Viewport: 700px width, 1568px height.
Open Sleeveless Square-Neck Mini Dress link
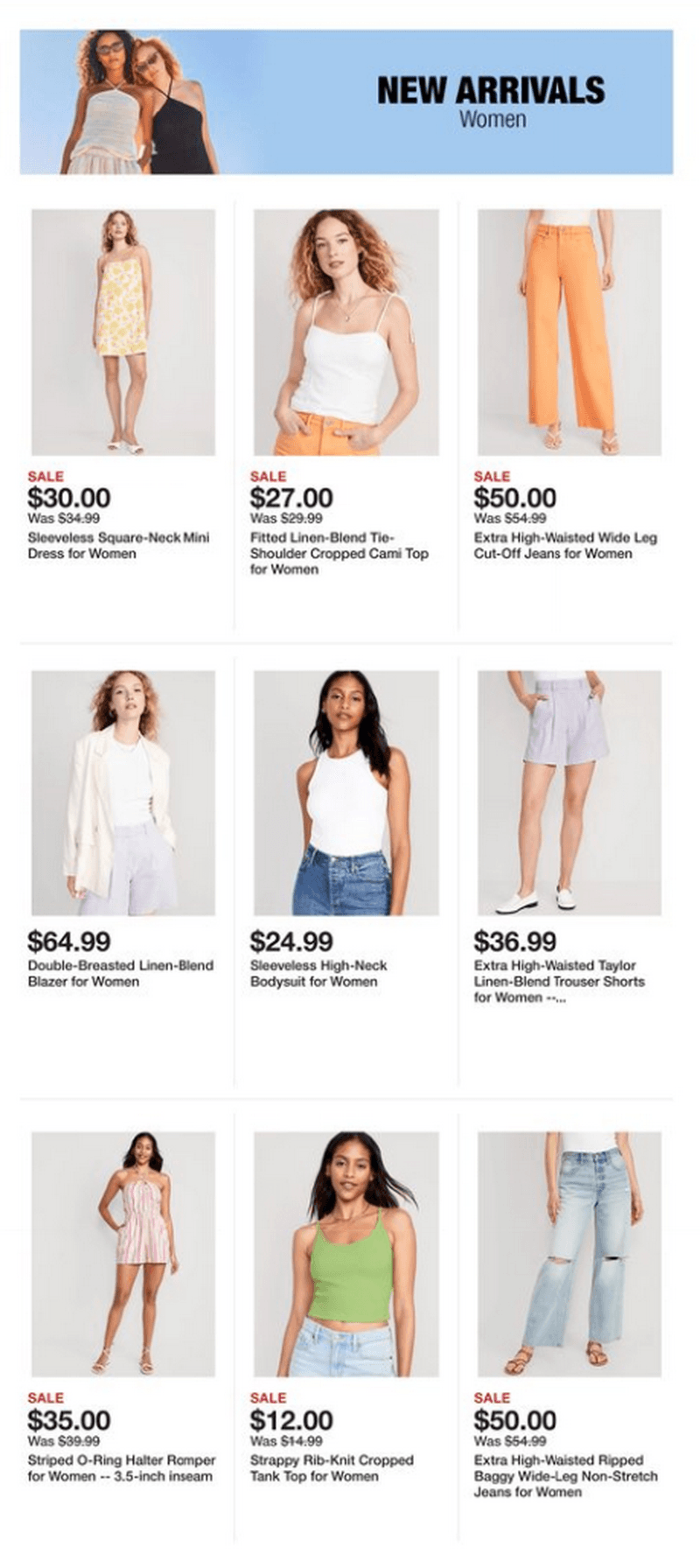tap(119, 545)
